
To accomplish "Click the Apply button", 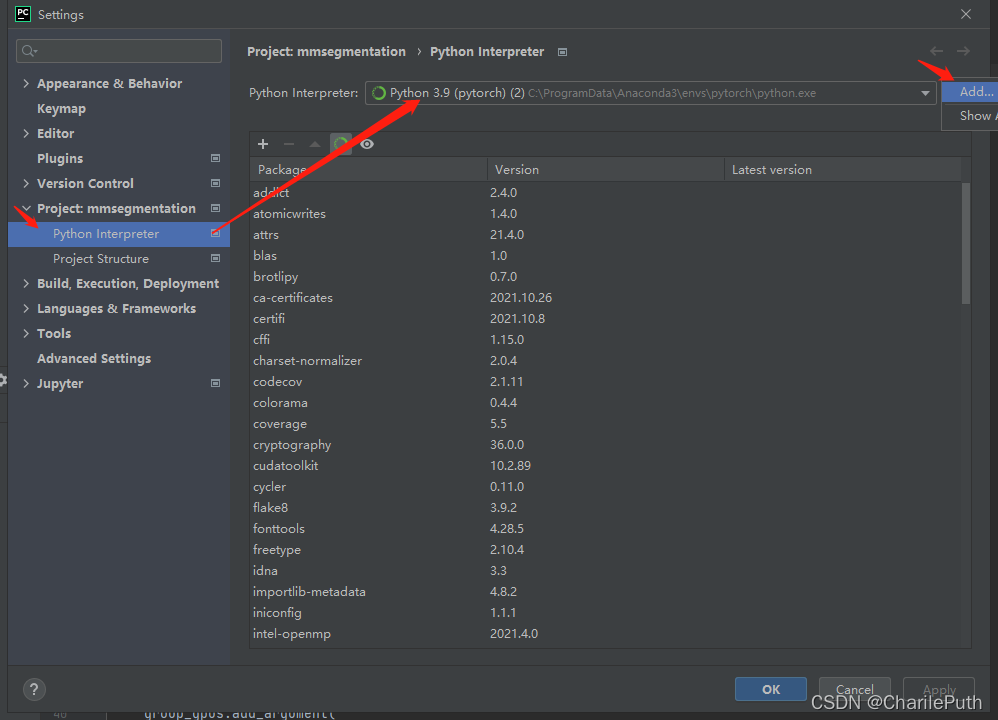I will (x=939, y=689).
